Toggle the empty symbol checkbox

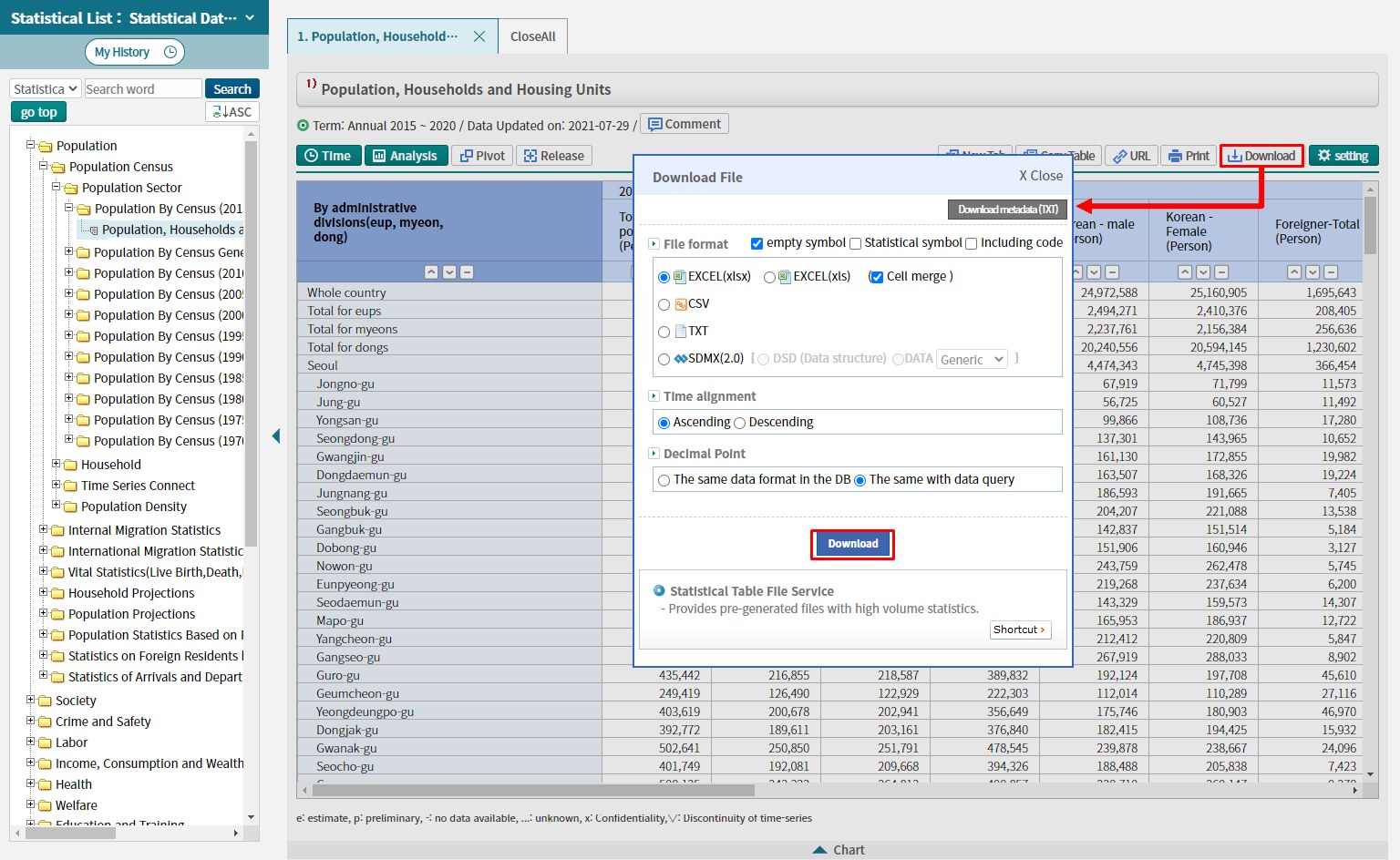pyautogui.click(x=757, y=243)
